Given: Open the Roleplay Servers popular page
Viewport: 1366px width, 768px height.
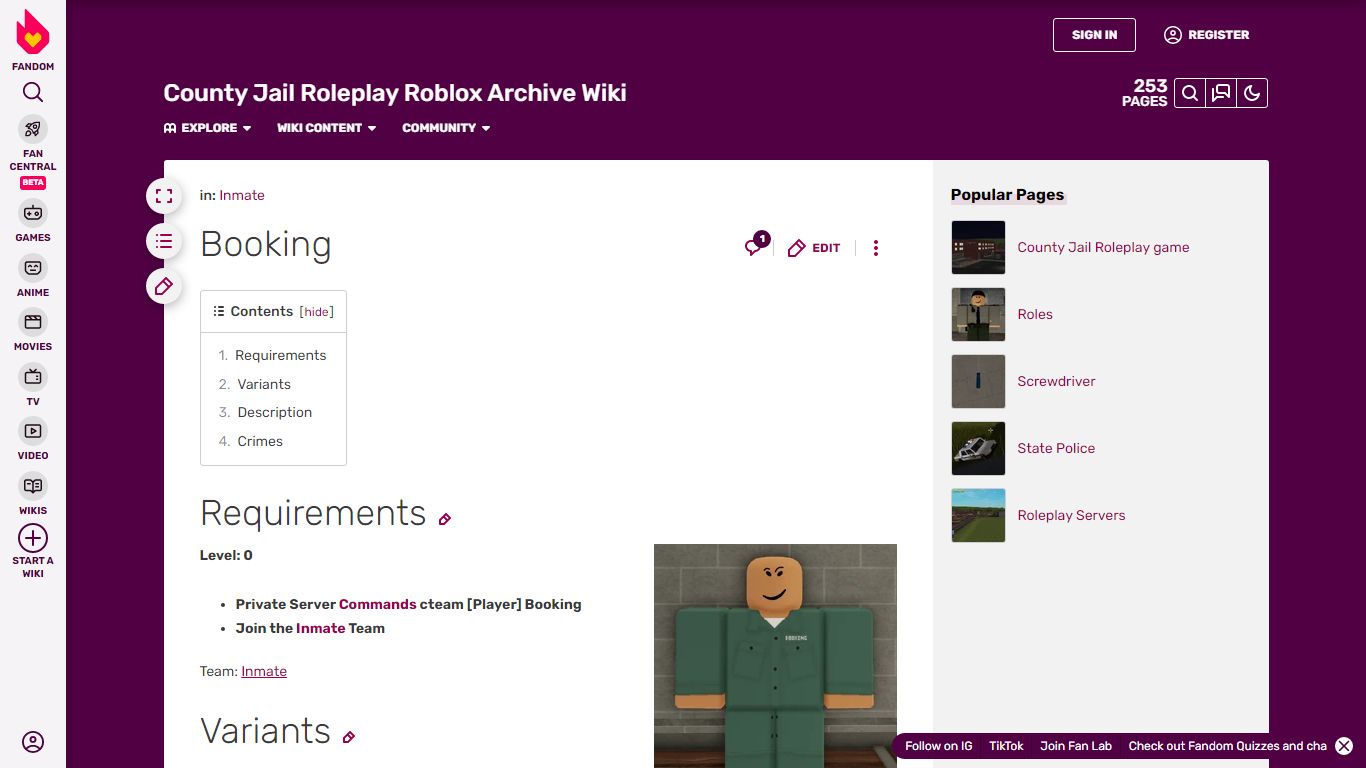Looking at the screenshot, I should click(1071, 515).
